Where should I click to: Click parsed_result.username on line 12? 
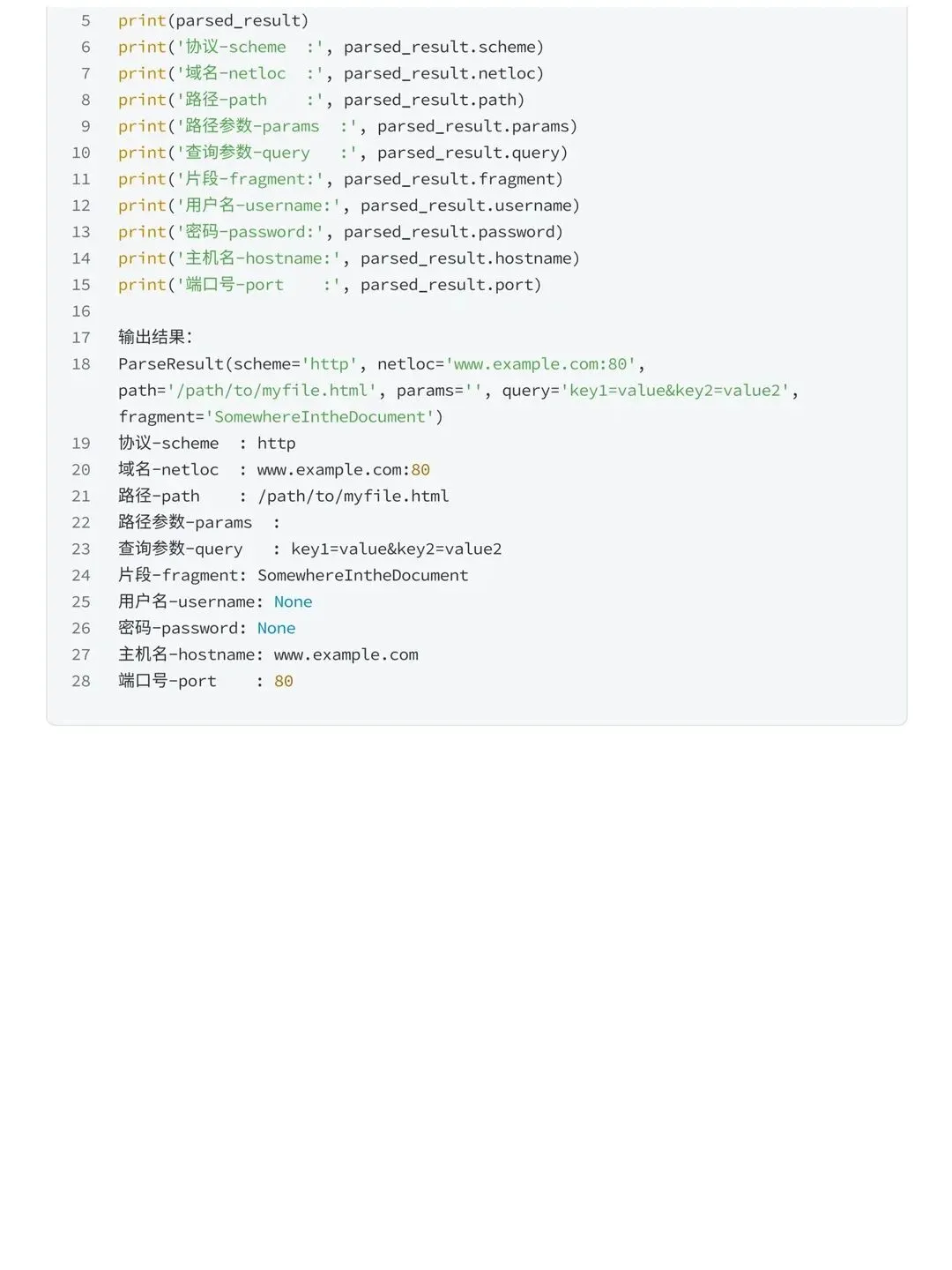point(465,205)
